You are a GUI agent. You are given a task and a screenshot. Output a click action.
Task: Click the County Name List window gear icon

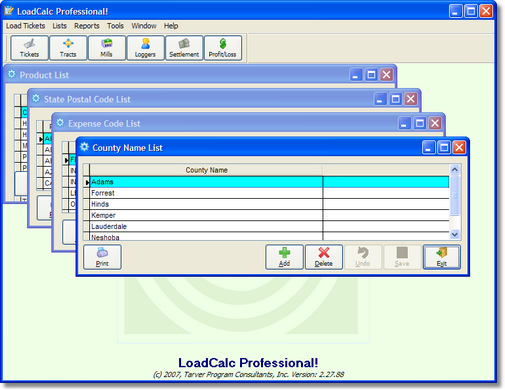pyautogui.click(x=84, y=147)
